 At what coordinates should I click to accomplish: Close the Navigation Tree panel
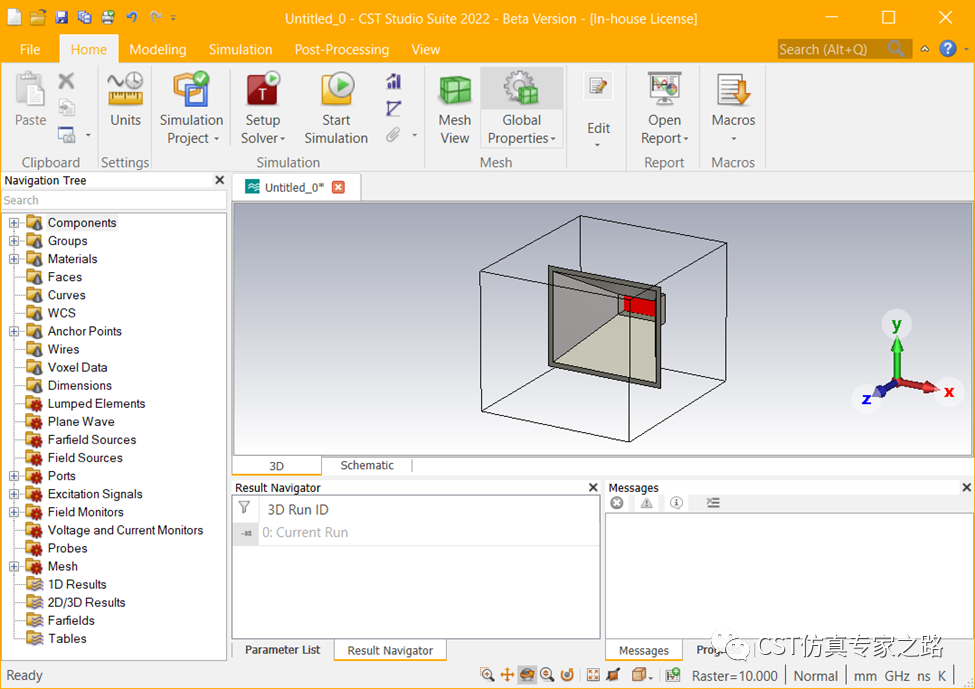pyautogui.click(x=219, y=180)
